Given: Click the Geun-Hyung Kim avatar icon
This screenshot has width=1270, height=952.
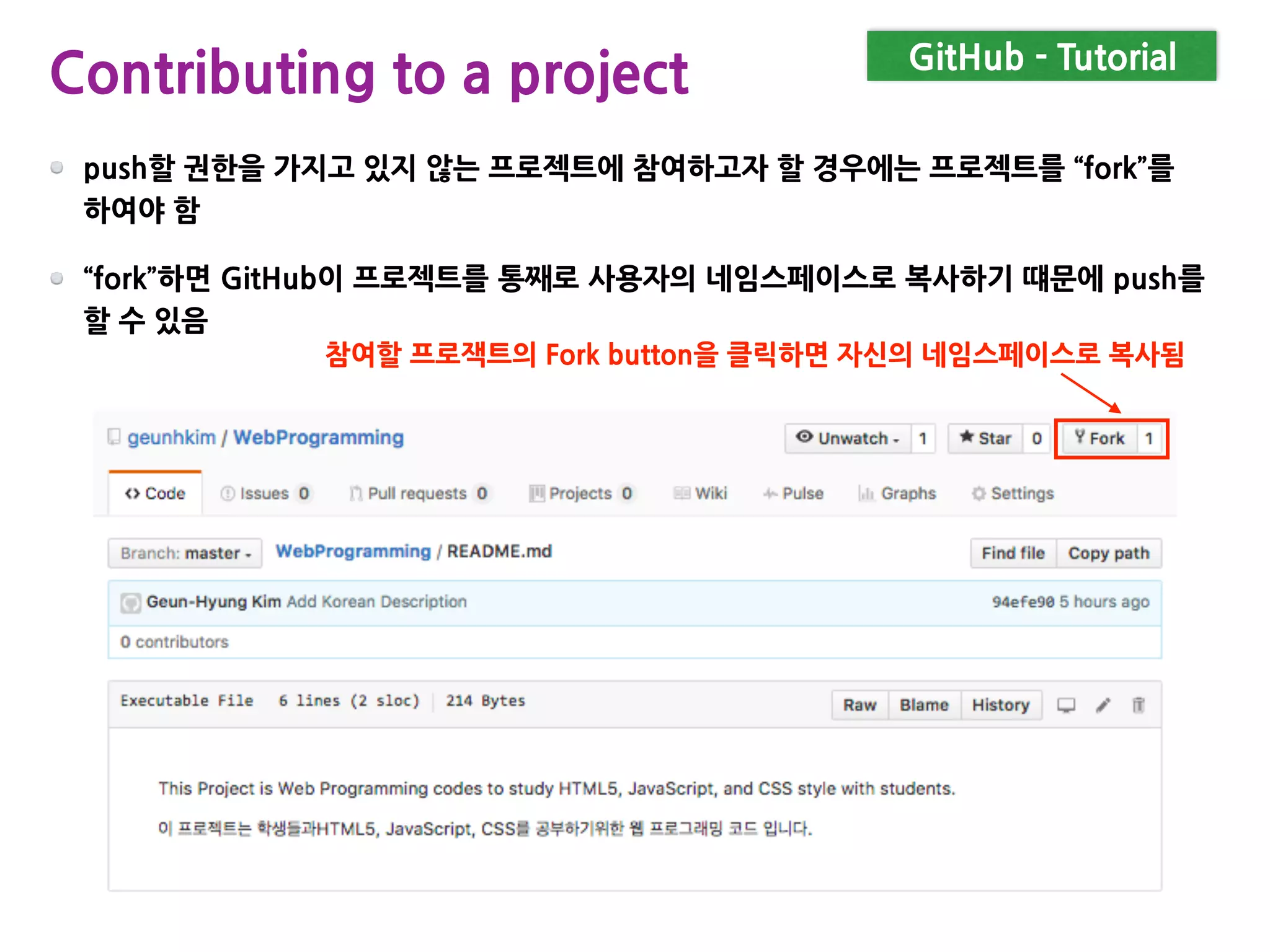Looking at the screenshot, I should 130,602.
